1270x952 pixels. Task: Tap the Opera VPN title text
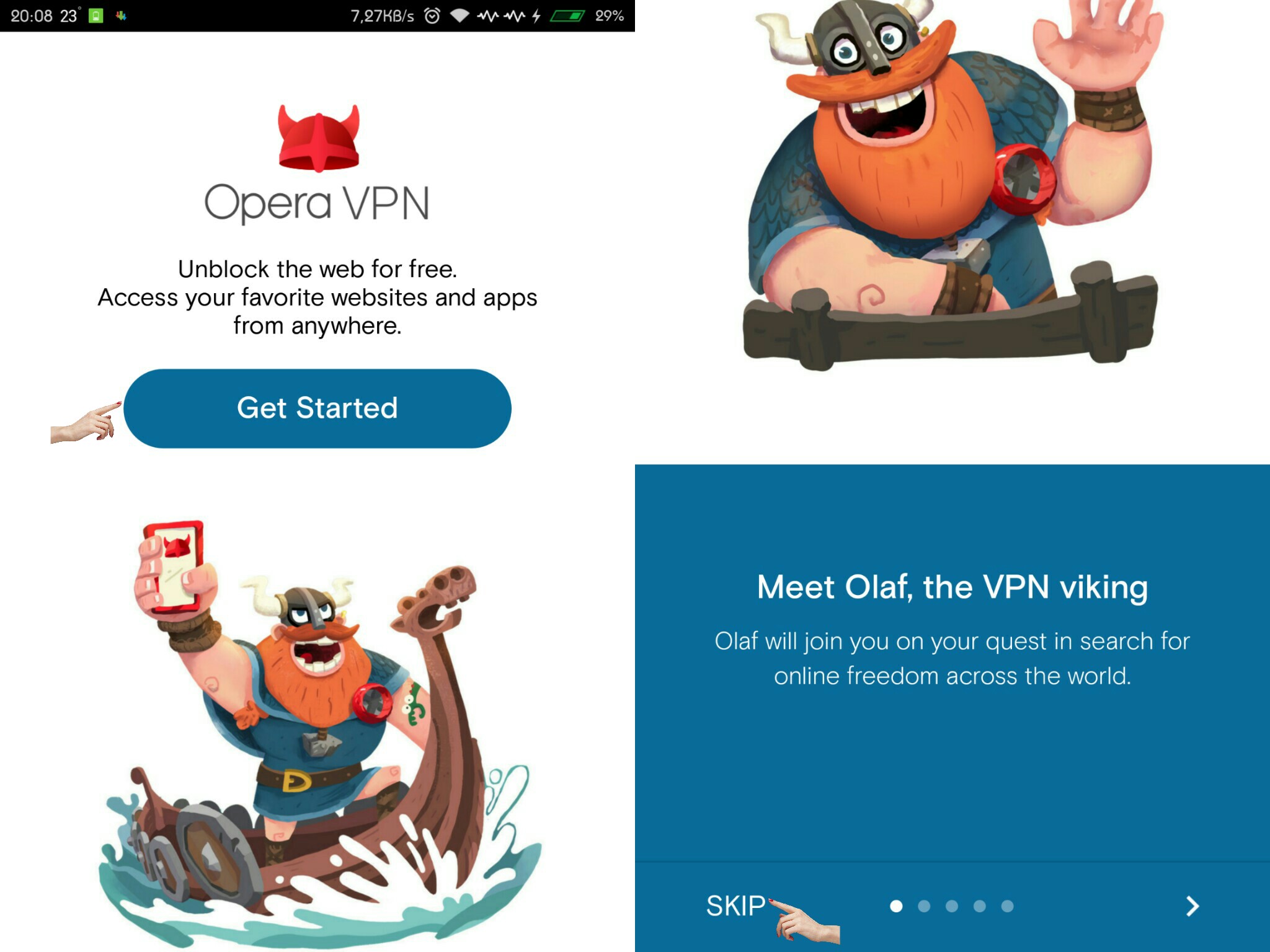[317, 203]
